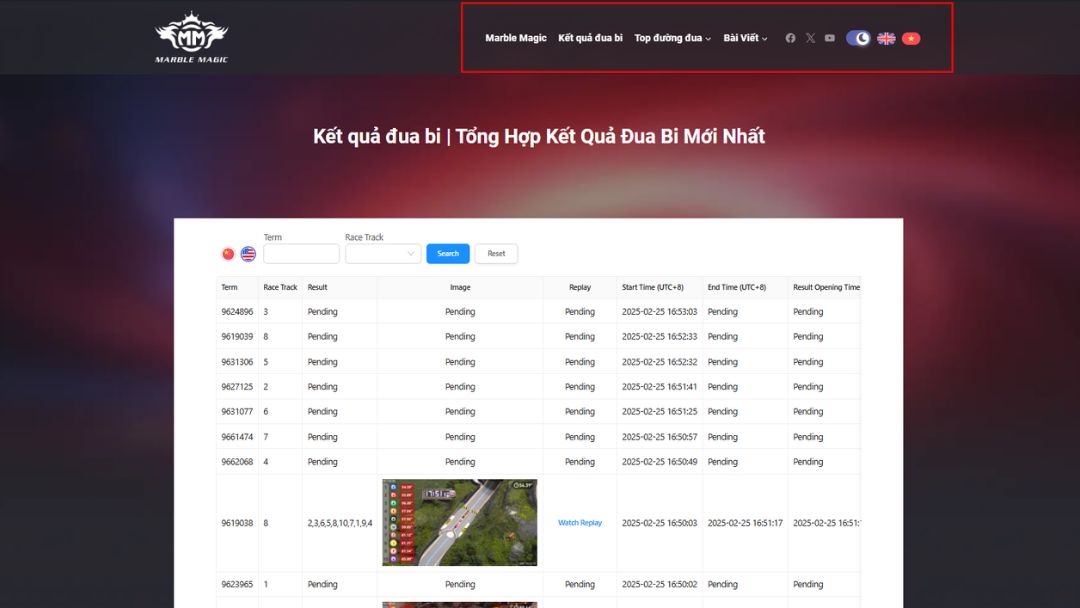Viewport: 1080px width, 608px height.
Task: Click start time 2025-02-25 16:51:41
Action: point(659,386)
